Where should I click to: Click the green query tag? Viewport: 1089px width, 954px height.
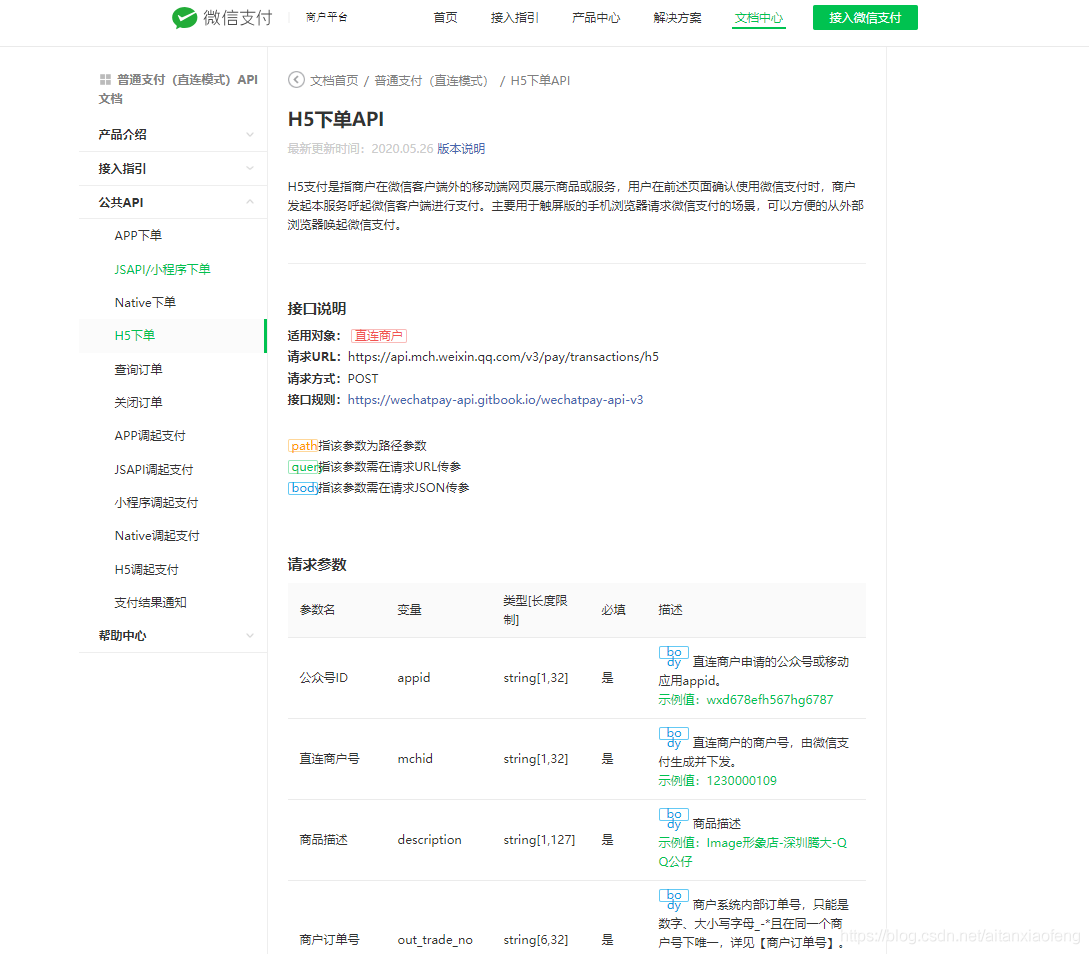pos(303,467)
